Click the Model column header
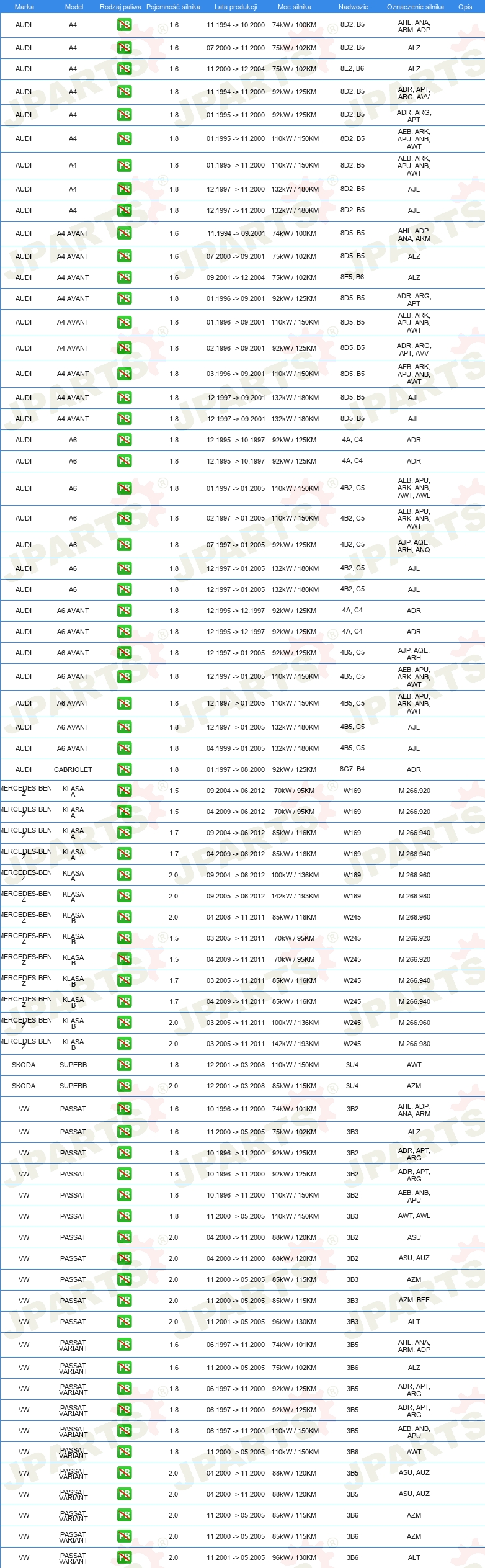This screenshot has height=1568, width=485. coord(74,7)
